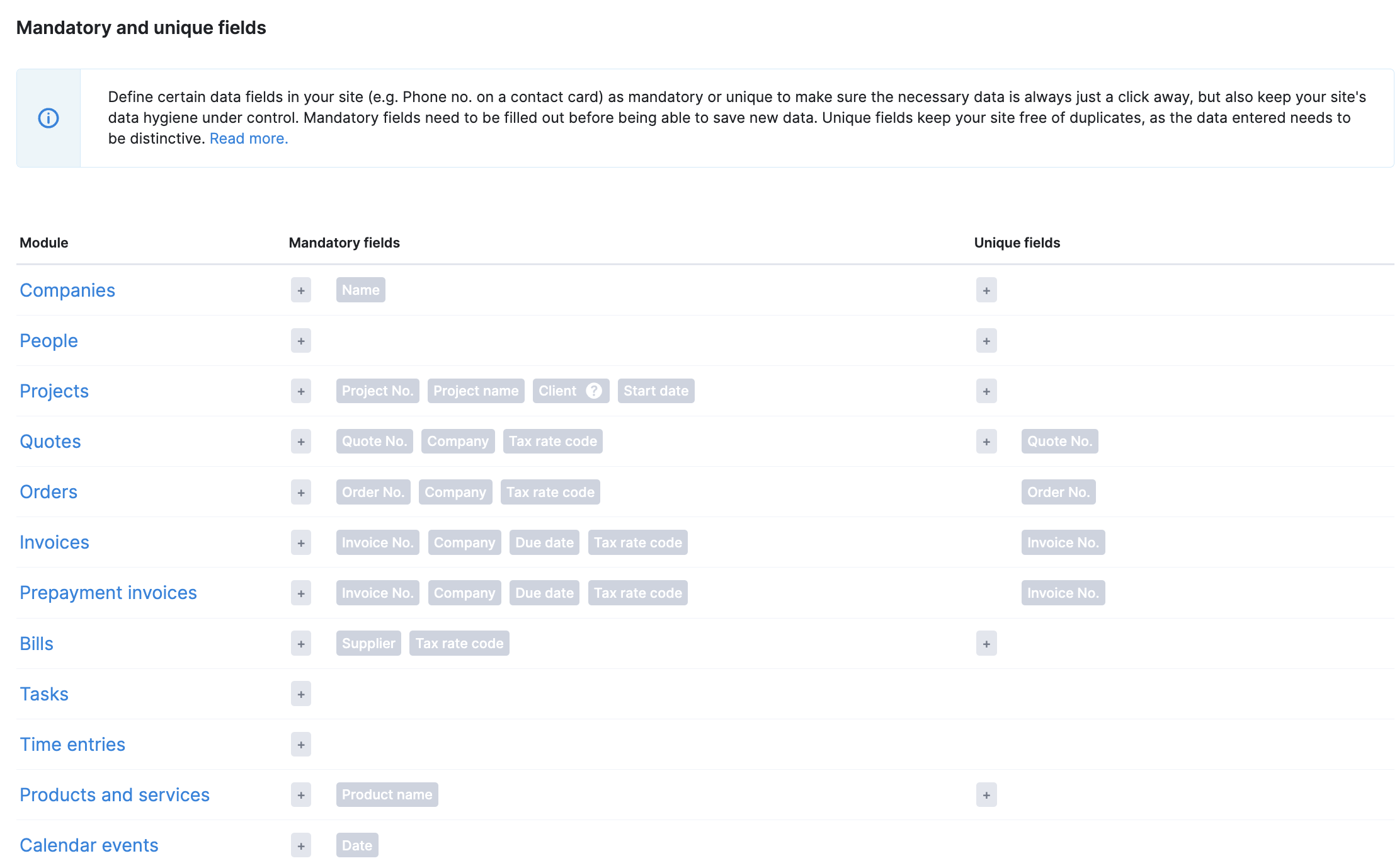The height and width of the screenshot is (868, 1397).
Task: Click Company tag in Quotes row
Action: pos(458,442)
